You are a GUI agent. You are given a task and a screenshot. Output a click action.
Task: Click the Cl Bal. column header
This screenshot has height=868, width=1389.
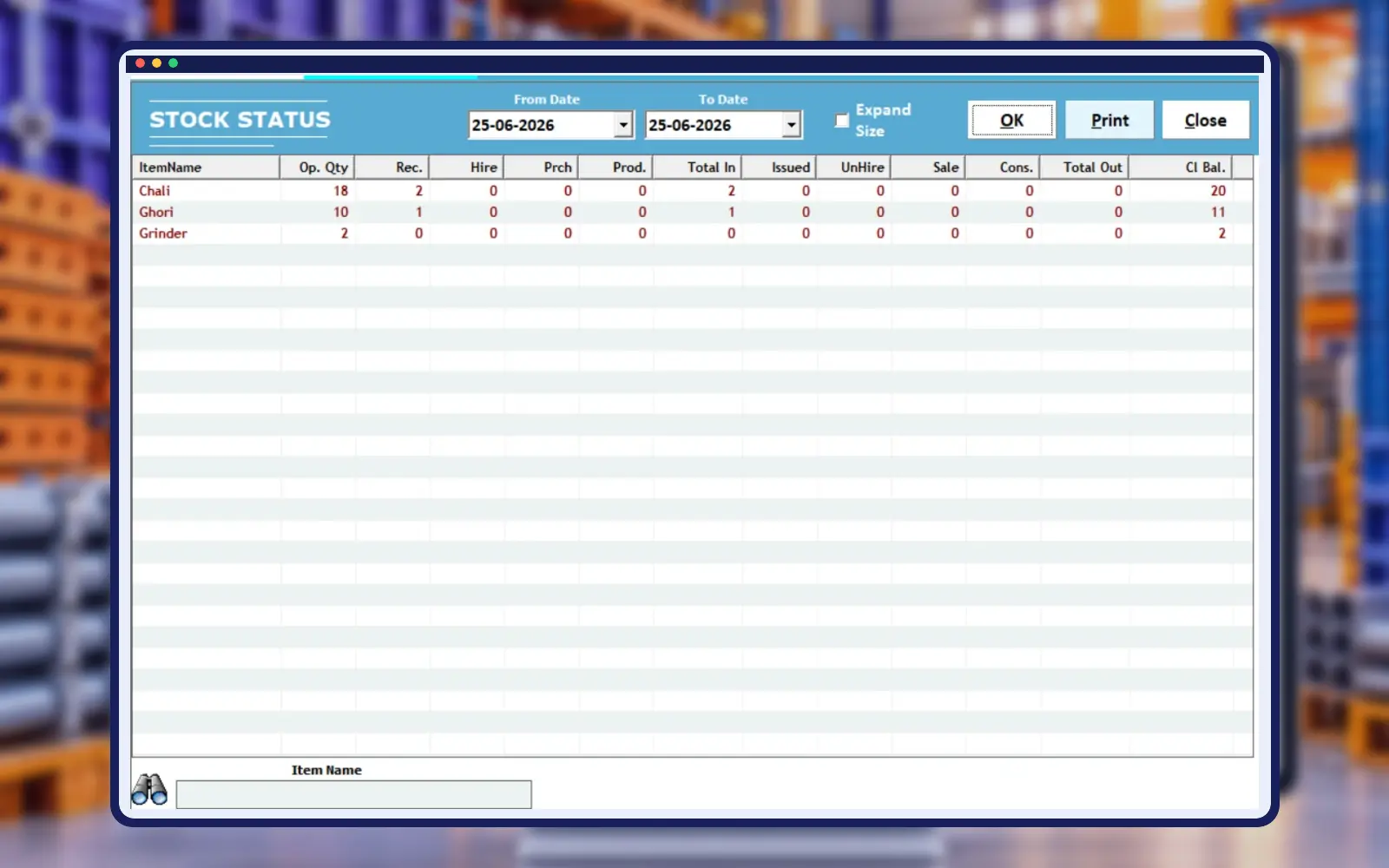pos(1182,168)
